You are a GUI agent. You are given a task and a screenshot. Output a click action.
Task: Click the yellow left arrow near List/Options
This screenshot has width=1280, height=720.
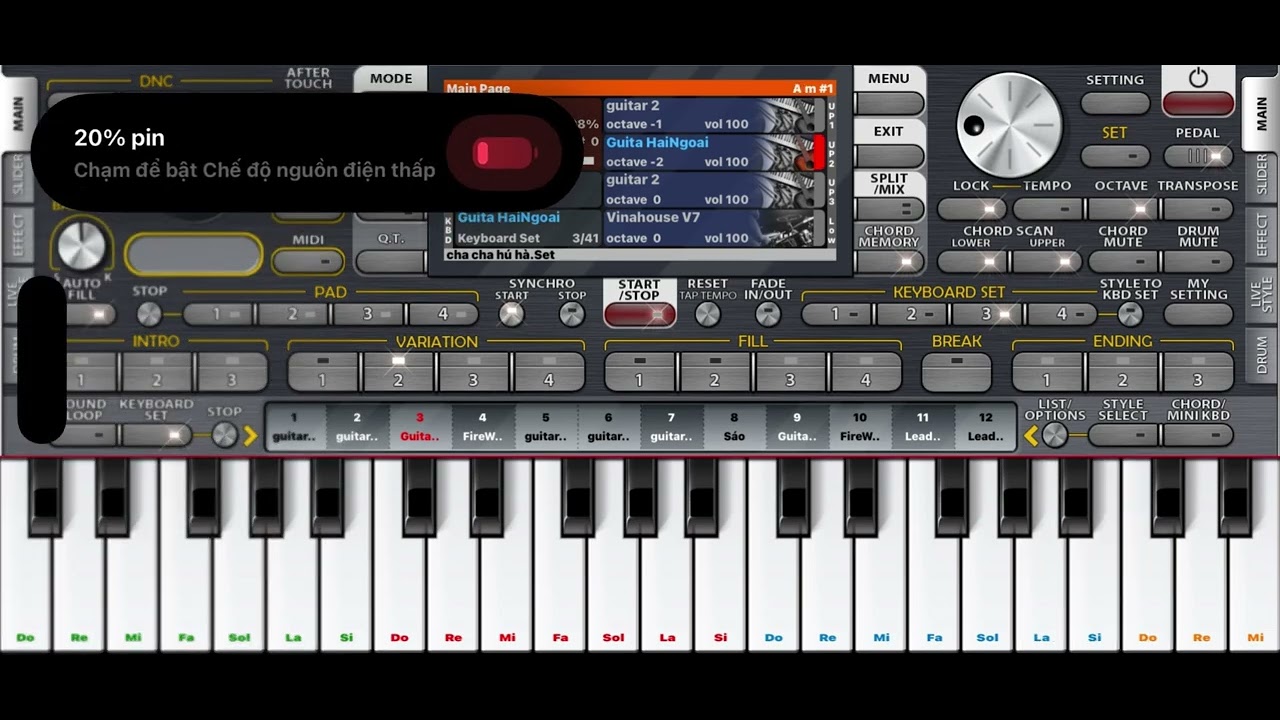tap(1032, 435)
